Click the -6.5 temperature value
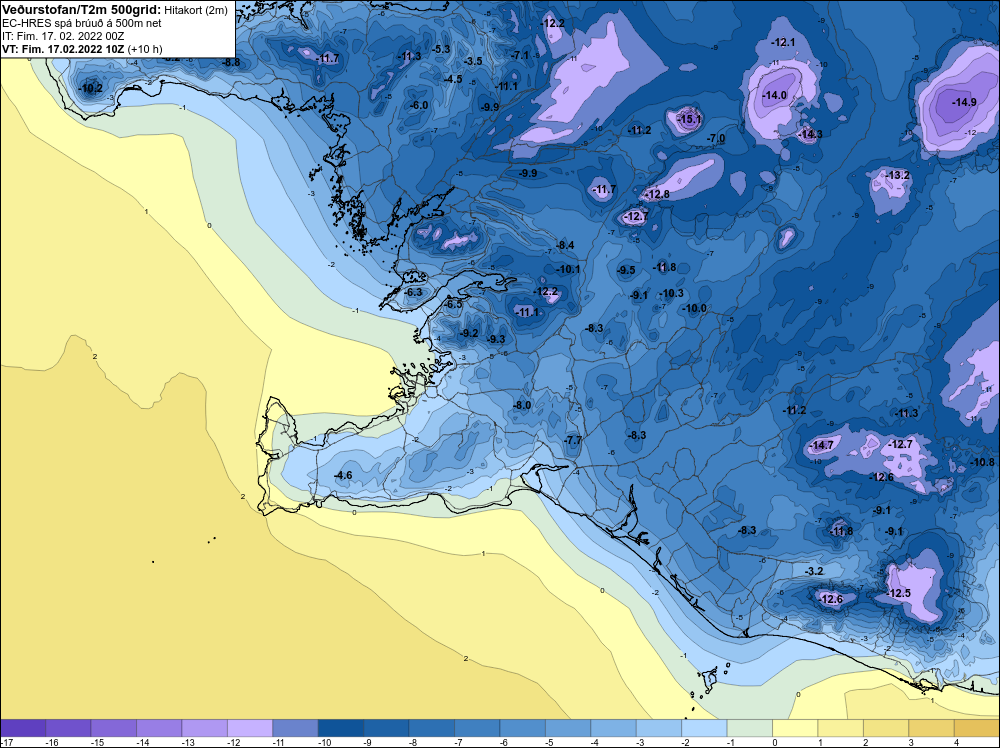 [453, 305]
